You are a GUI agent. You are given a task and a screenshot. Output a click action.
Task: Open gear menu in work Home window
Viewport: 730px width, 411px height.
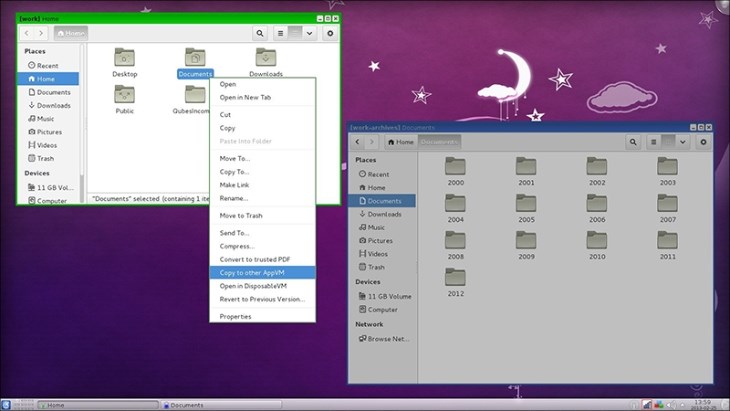click(x=330, y=34)
